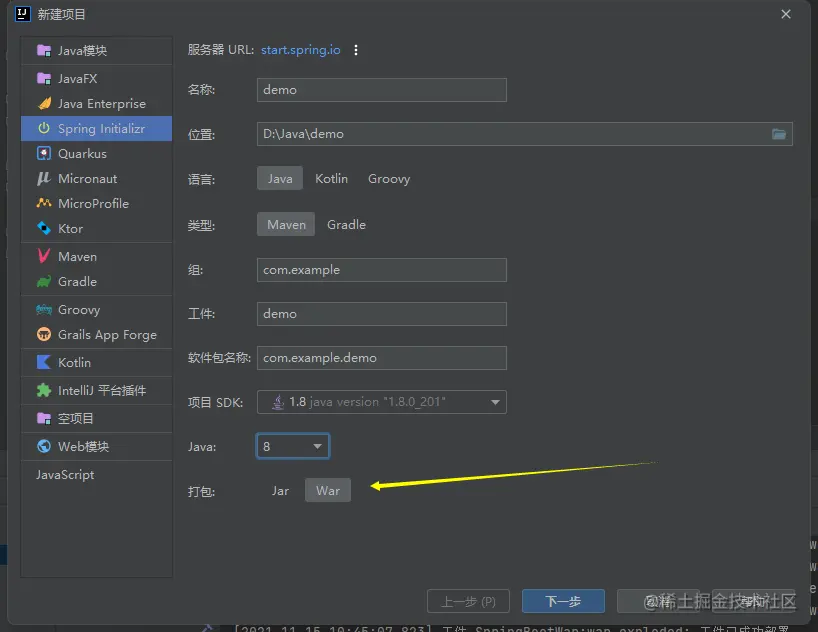Click the 名称 field containing demo
This screenshot has width=818, height=632.
(x=382, y=90)
